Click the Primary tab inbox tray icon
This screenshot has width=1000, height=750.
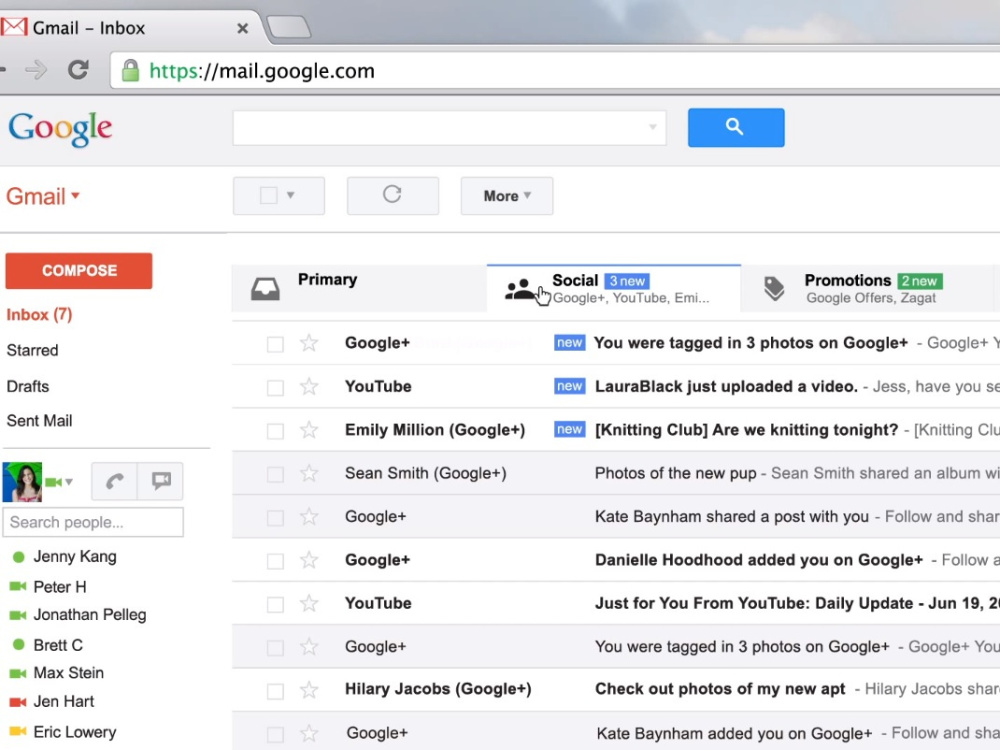(265, 288)
